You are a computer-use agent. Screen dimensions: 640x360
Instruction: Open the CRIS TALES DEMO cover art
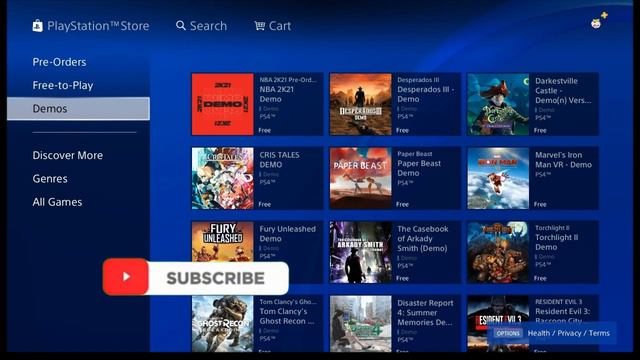coord(222,178)
